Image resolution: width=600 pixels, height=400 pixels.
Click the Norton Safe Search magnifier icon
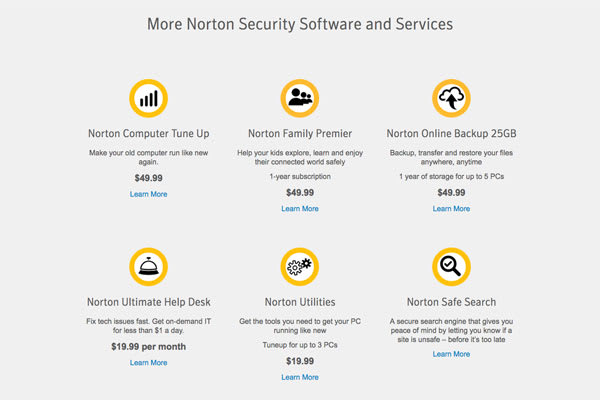(451, 266)
